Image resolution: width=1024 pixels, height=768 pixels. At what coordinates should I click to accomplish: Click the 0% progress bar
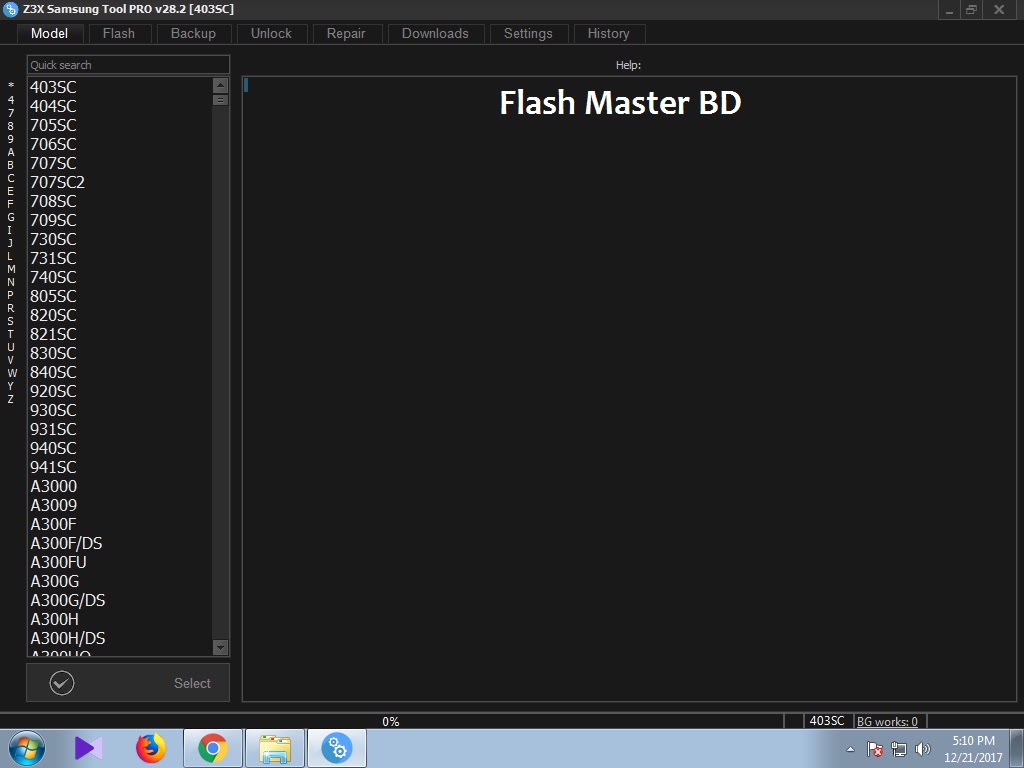tap(391, 722)
